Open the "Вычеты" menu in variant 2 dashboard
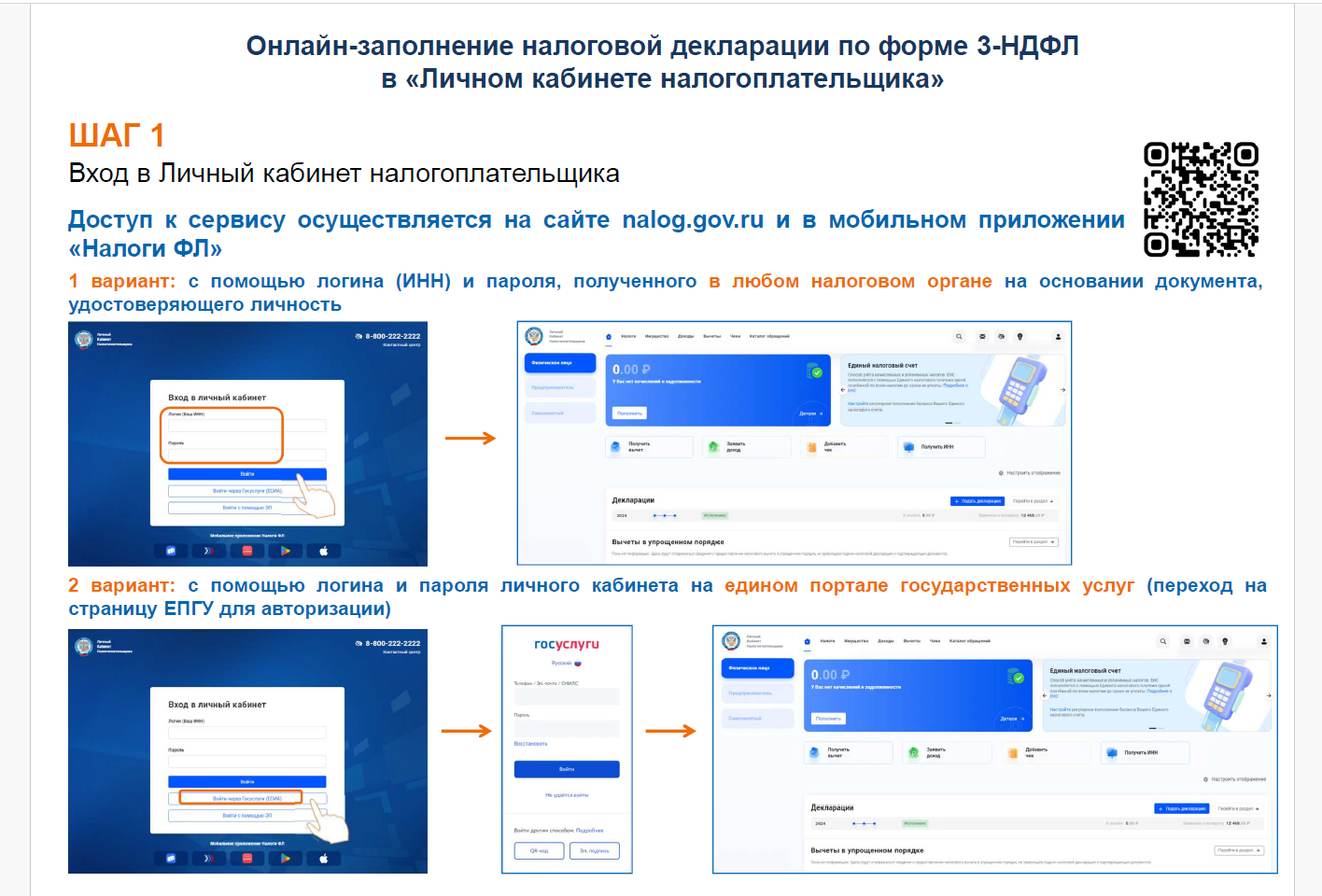The height and width of the screenshot is (896, 1322). click(x=912, y=641)
